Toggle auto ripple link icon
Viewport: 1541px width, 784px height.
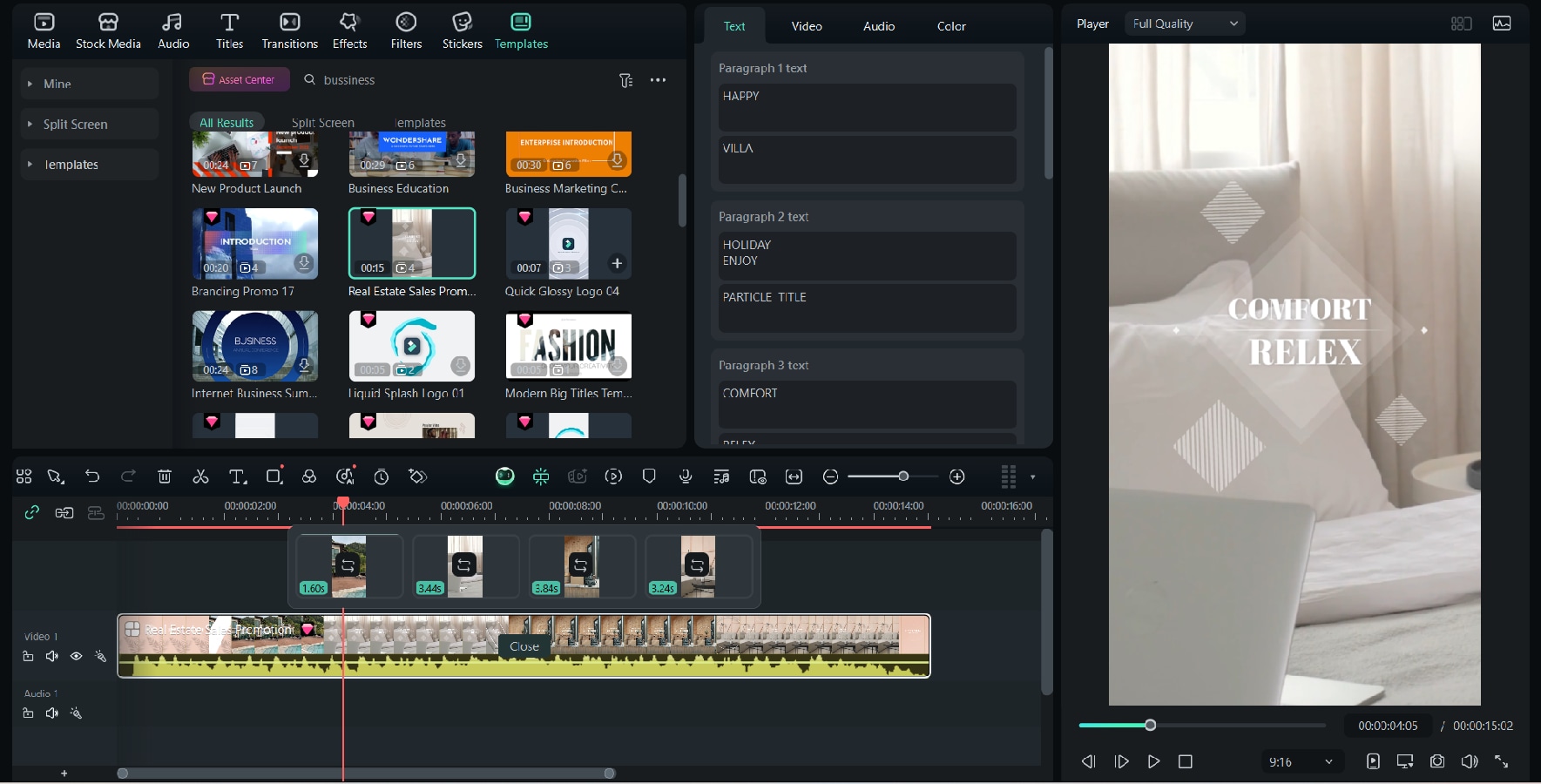tap(32, 512)
